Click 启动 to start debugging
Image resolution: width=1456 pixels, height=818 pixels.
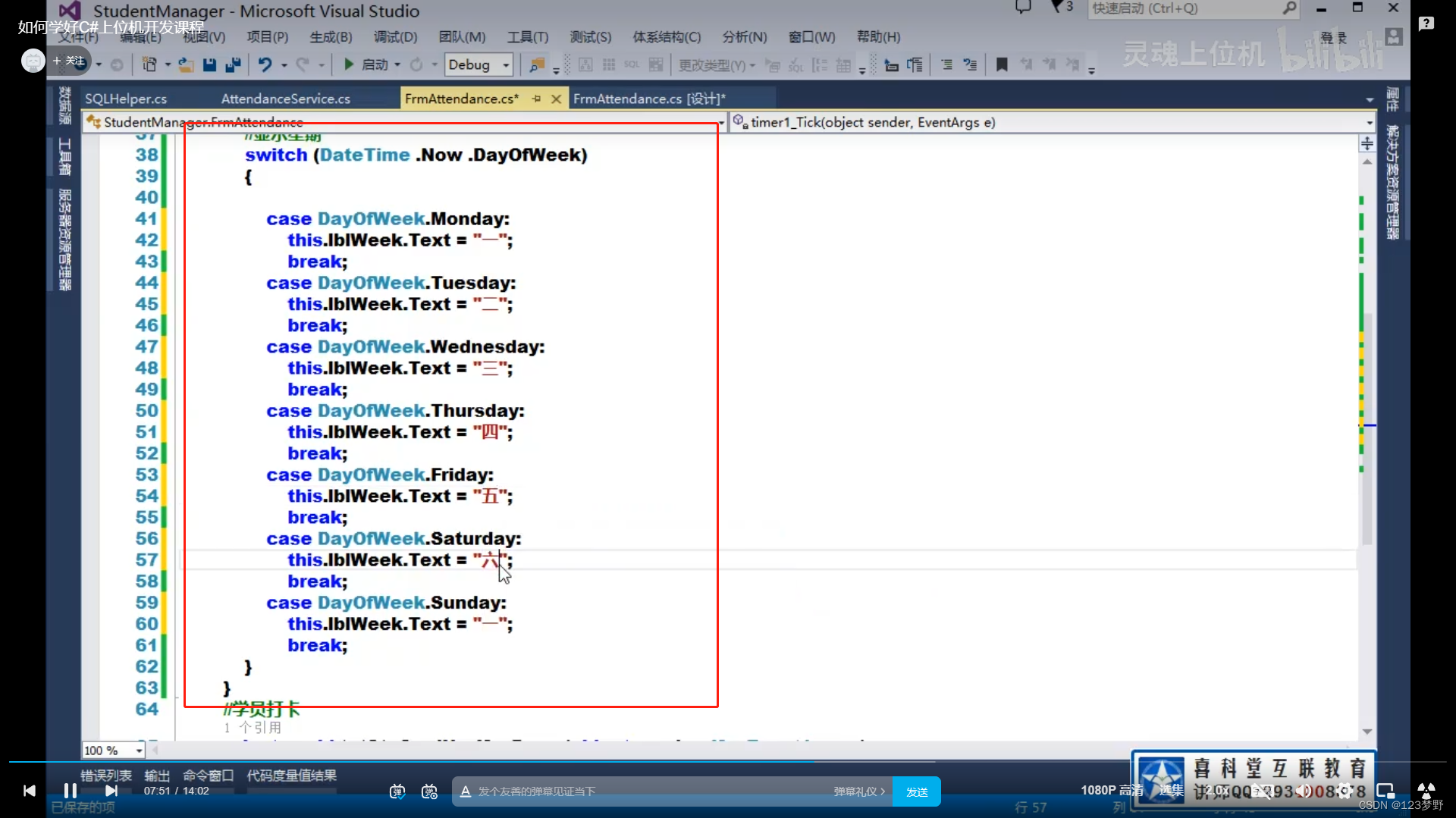[366, 65]
